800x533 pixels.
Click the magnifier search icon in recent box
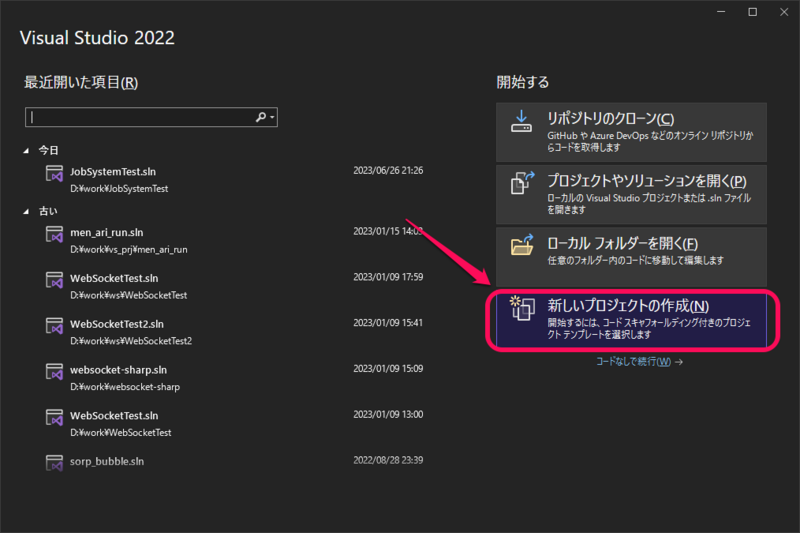coord(261,117)
